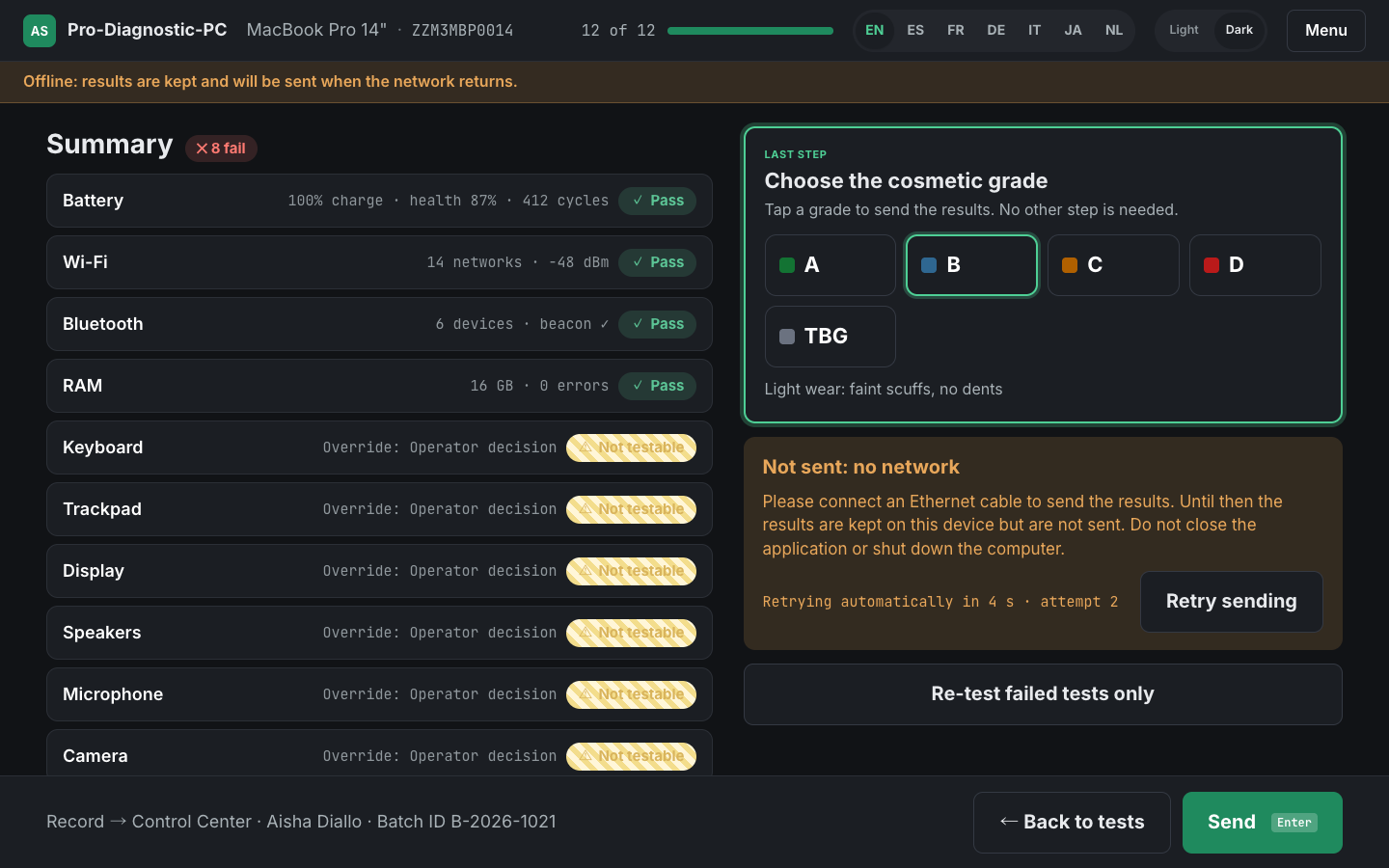Switch the theme to Dark

coord(1239,30)
